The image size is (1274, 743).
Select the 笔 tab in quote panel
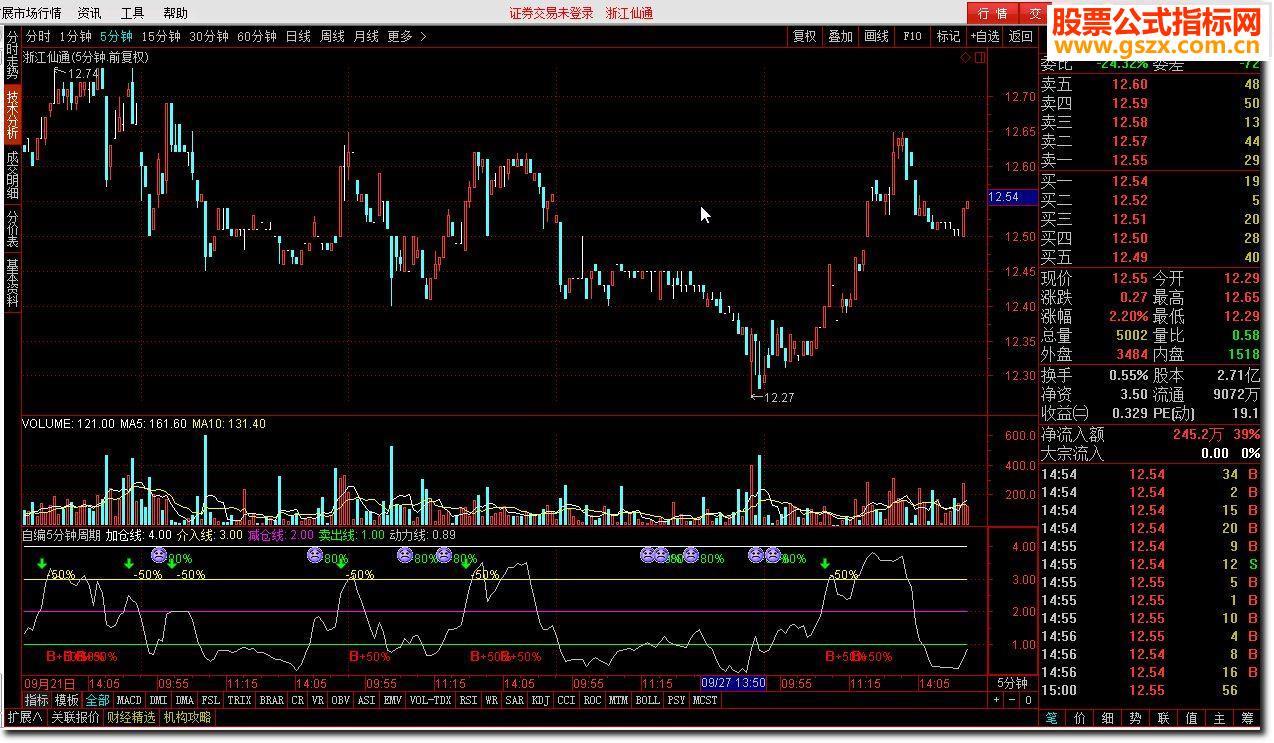(x=1052, y=717)
